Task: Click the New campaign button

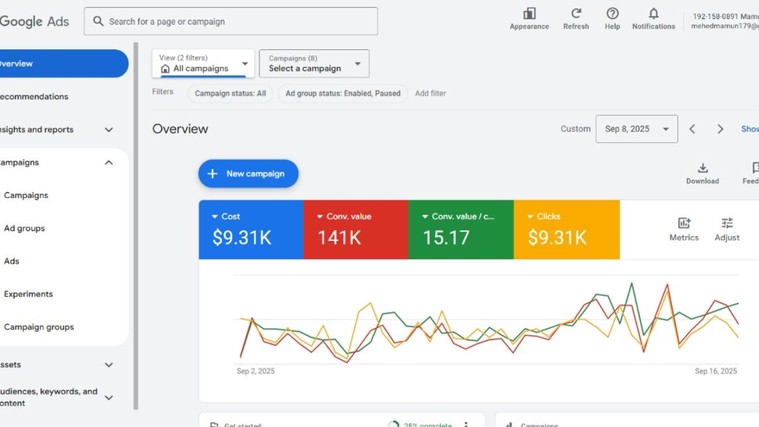Action: 248,174
